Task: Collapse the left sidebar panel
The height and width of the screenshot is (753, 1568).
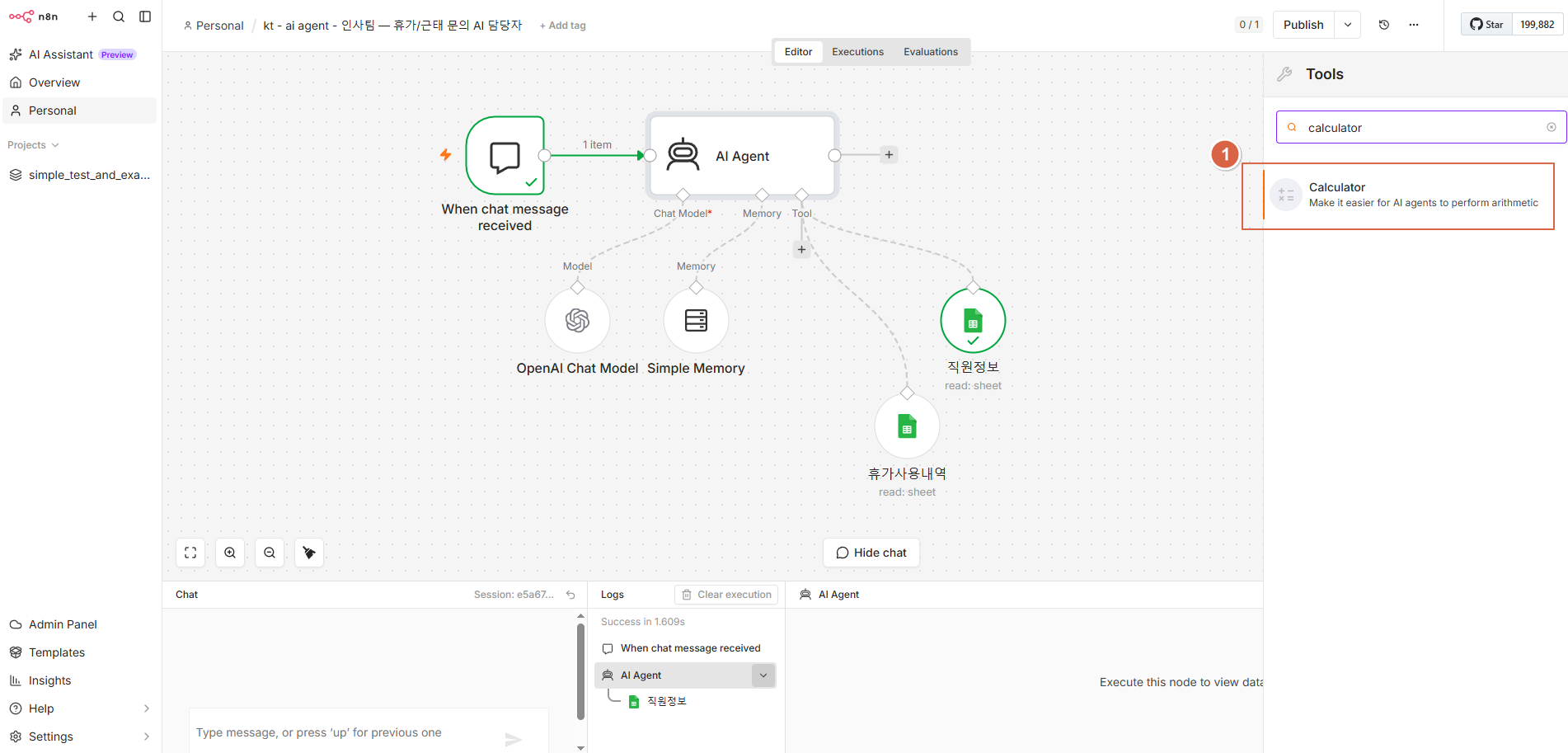Action: point(145,16)
